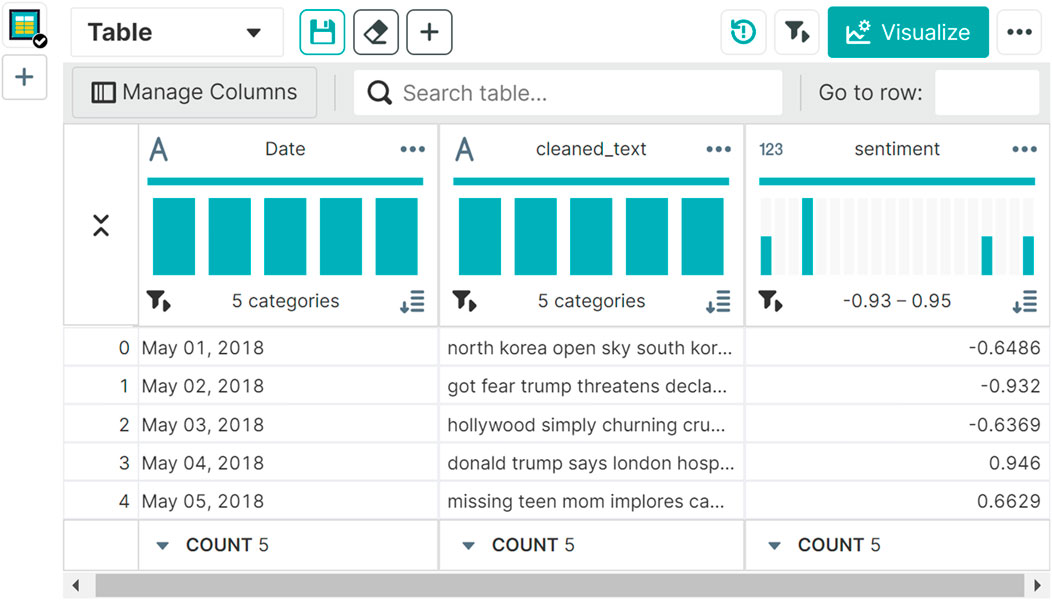Filter the sentiment column
1052x600 pixels.
(x=770, y=301)
